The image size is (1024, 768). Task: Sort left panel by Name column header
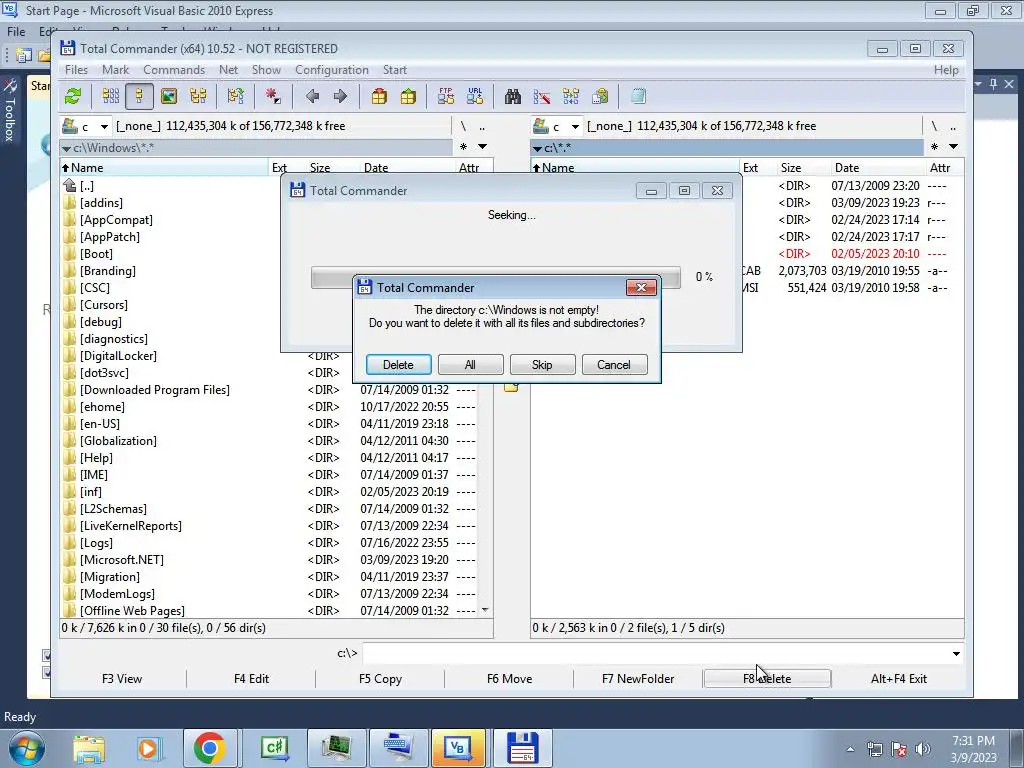[x=164, y=168]
